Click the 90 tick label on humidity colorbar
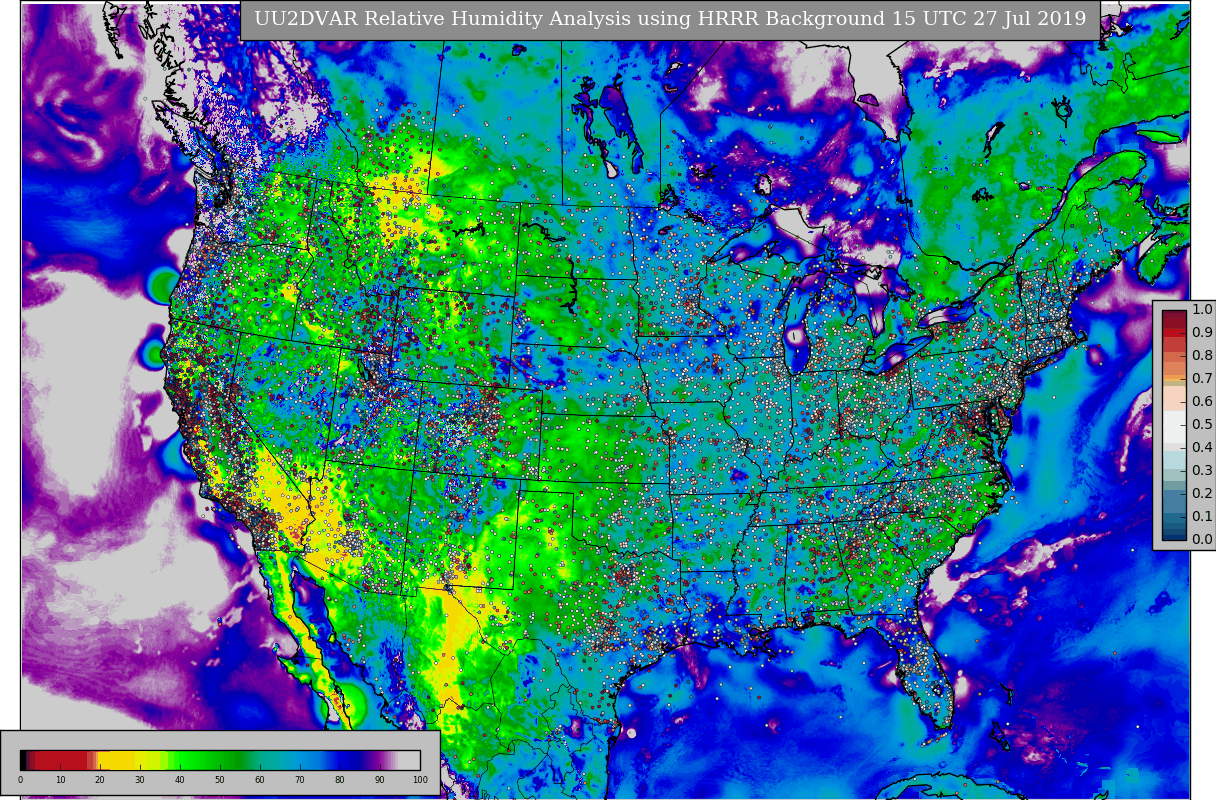This screenshot has width=1216, height=800. (x=380, y=780)
